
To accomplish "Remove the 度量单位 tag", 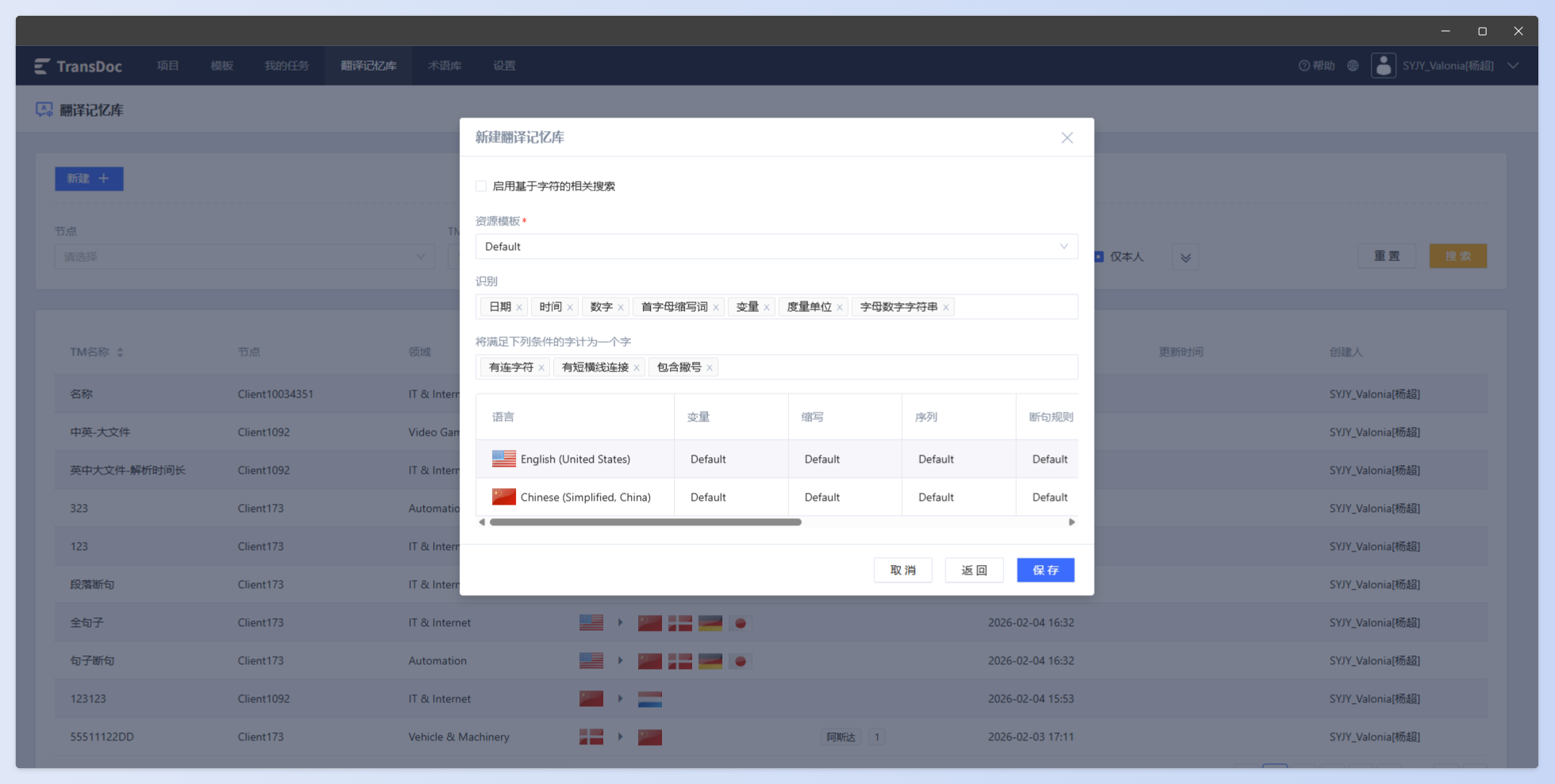I will tap(840, 307).
